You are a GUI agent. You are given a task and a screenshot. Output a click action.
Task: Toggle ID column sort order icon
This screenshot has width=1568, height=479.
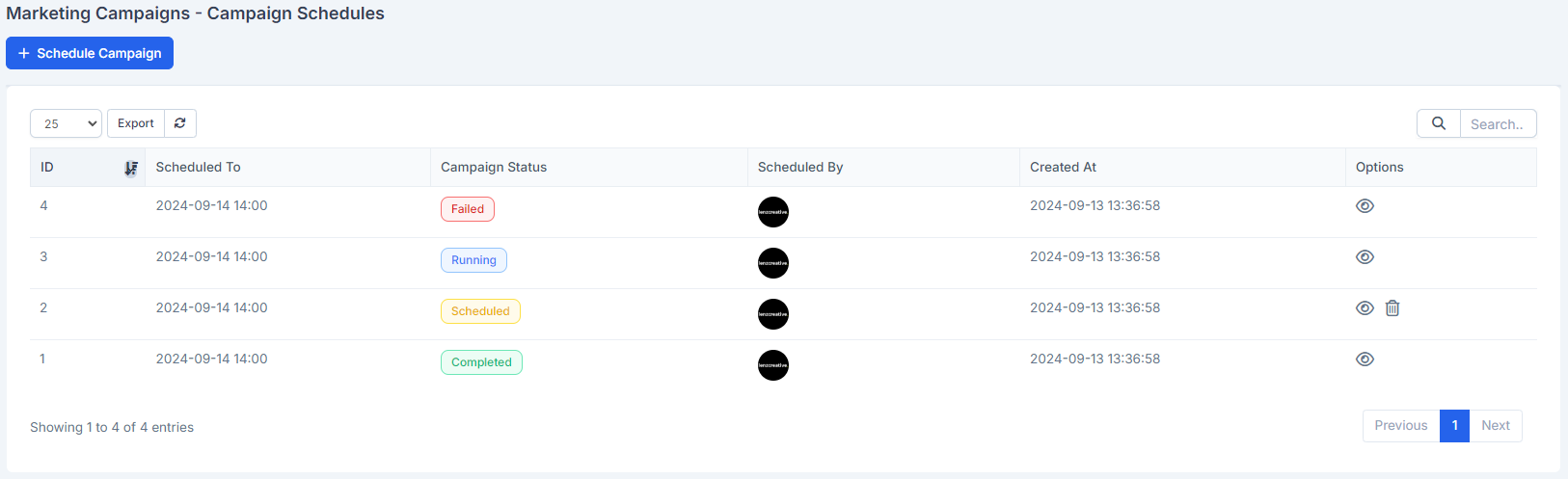tap(131, 169)
